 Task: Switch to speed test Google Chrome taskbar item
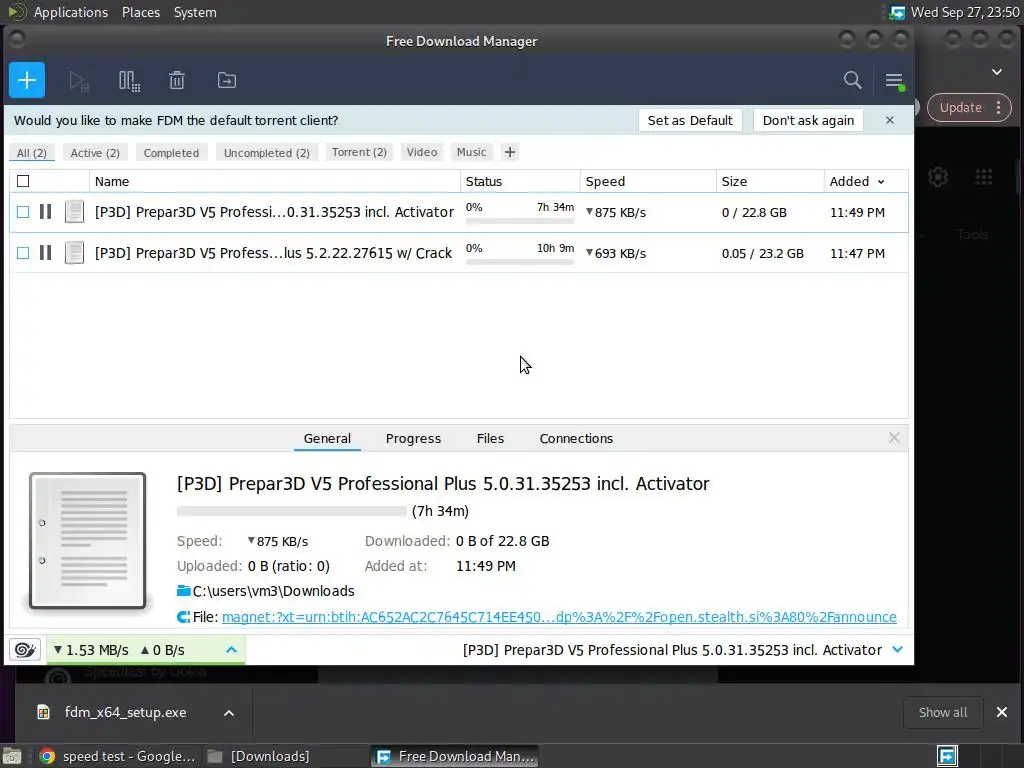point(118,756)
